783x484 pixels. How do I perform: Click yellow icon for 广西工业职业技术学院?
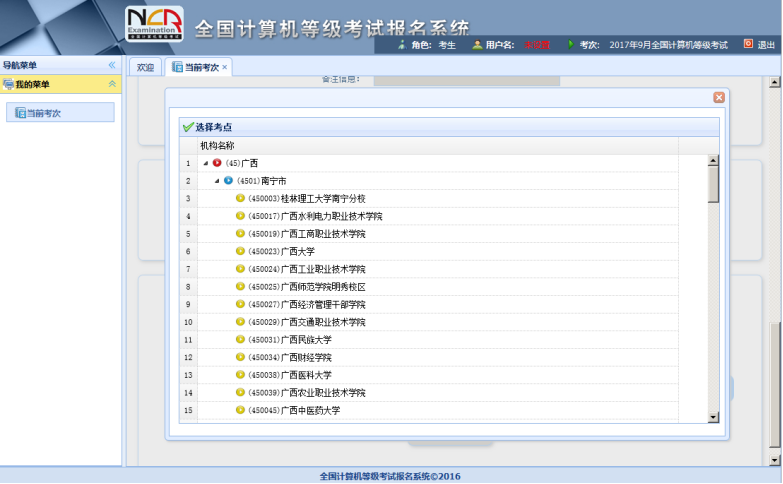(240, 269)
